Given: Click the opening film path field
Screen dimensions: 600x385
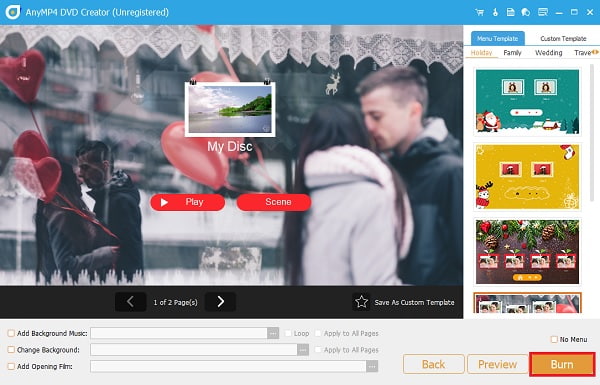Looking at the screenshot, I should (x=228, y=366).
